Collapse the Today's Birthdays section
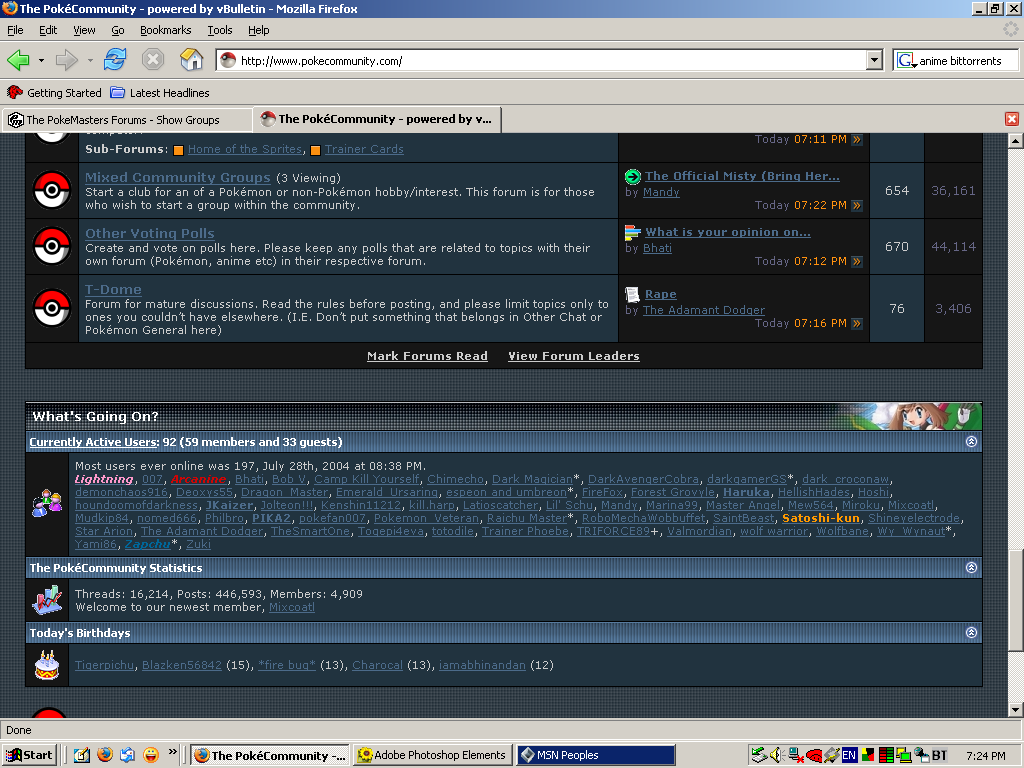The width and height of the screenshot is (1024, 768). [x=971, y=632]
